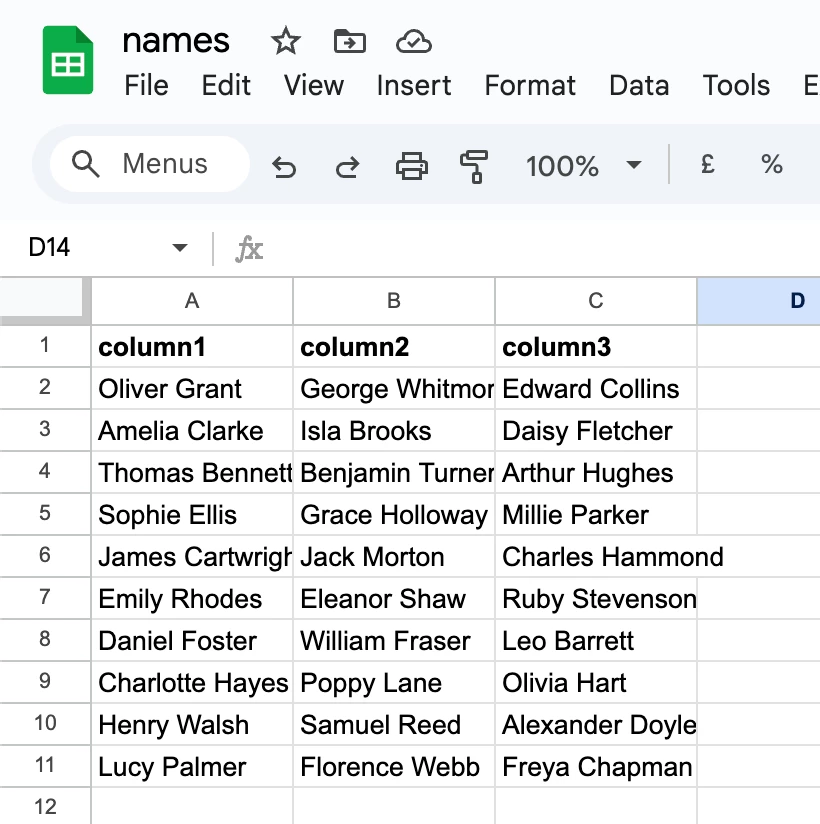Select column A header
The image size is (820, 824).
click(192, 301)
